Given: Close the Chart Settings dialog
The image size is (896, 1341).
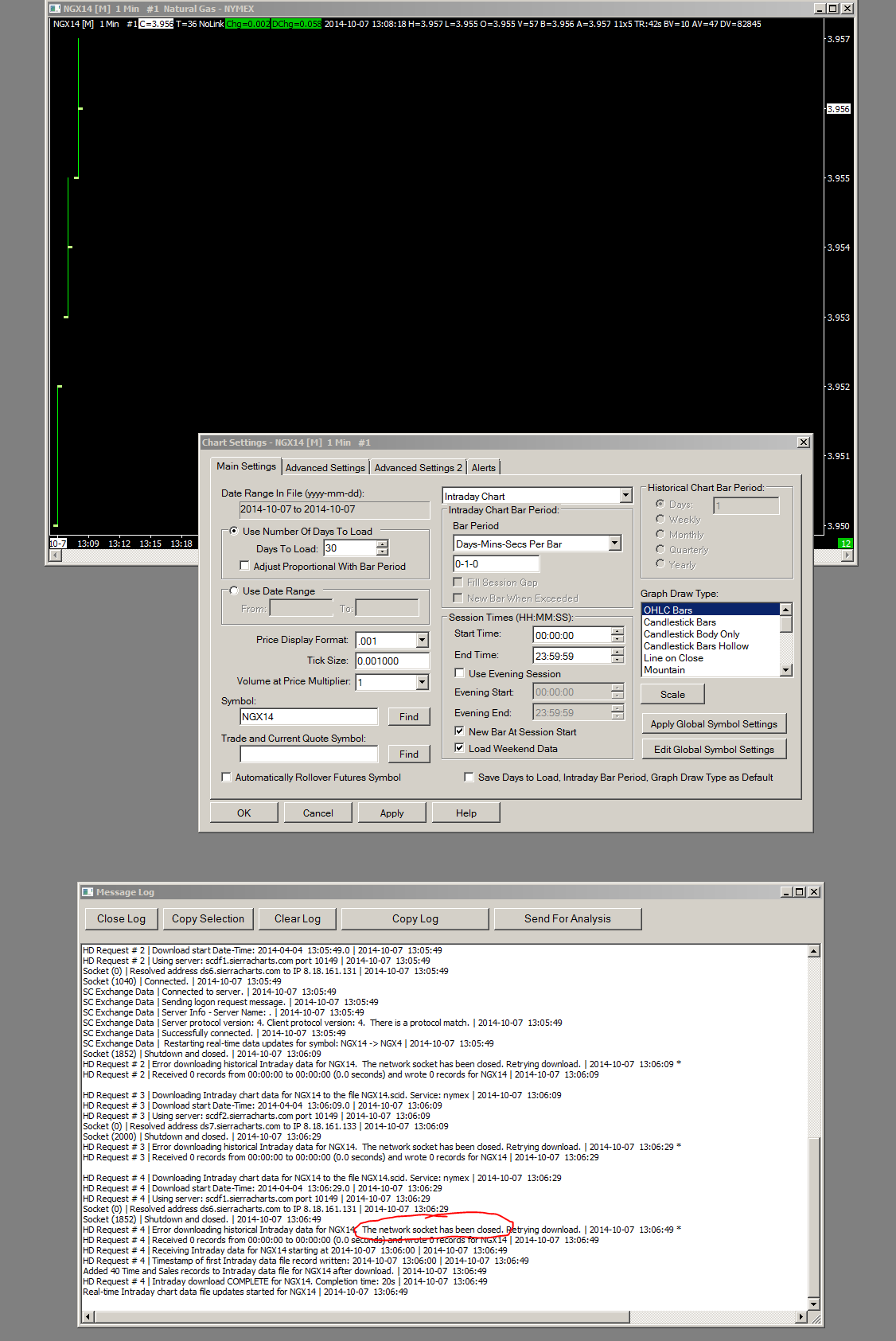Looking at the screenshot, I should [804, 442].
